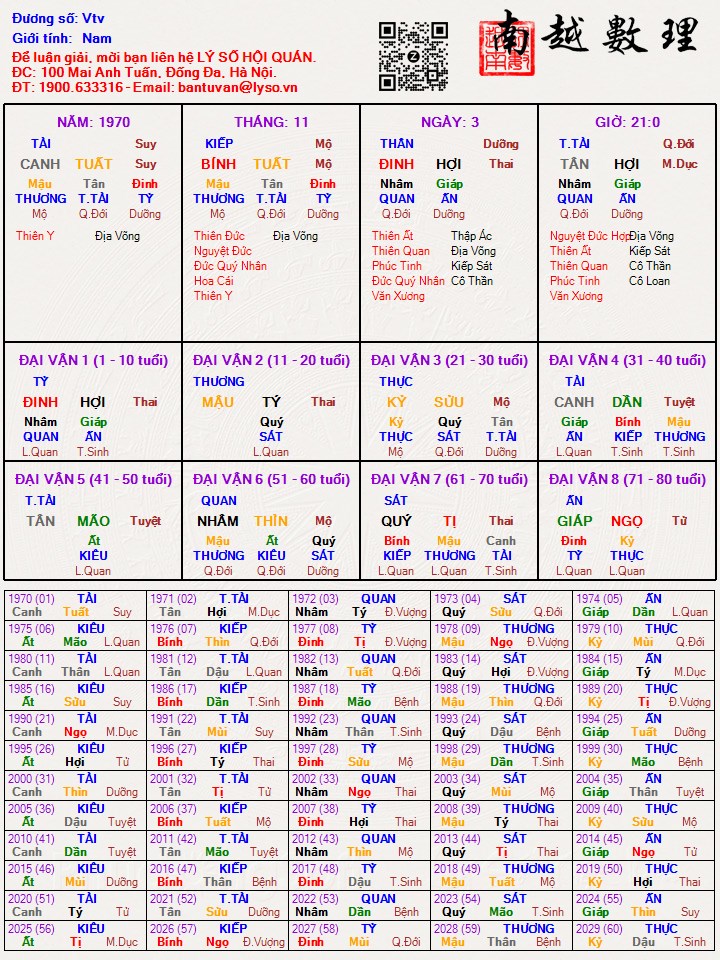The height and width of the screenshot is (960, 720).
Task: Select the 'Giới tính: Nam' line
Action: pyautogui.click(x=62, y=38)
